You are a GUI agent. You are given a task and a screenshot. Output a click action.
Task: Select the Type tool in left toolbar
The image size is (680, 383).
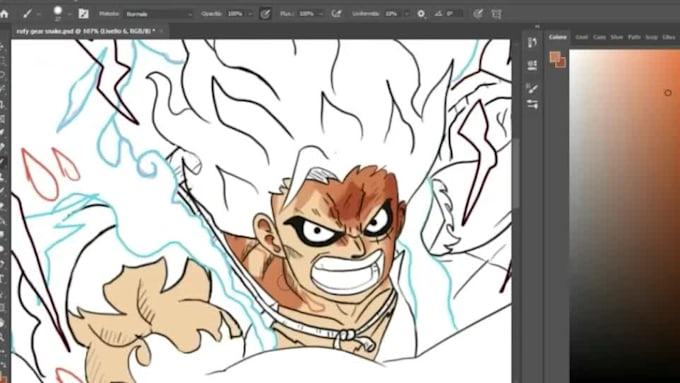(x=2, y=279)
